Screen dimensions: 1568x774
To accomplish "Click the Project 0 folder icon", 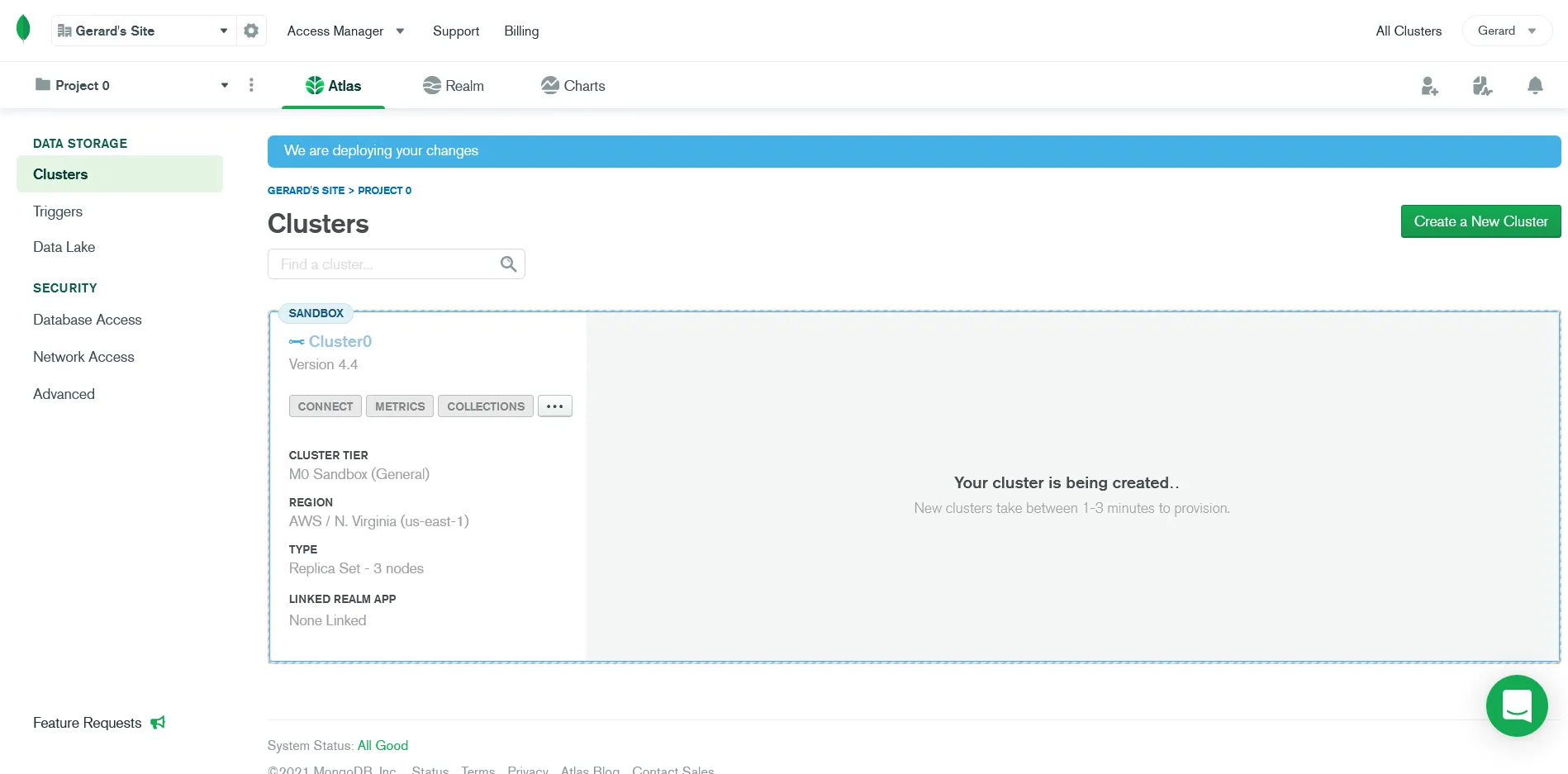I will coord(43,84).
